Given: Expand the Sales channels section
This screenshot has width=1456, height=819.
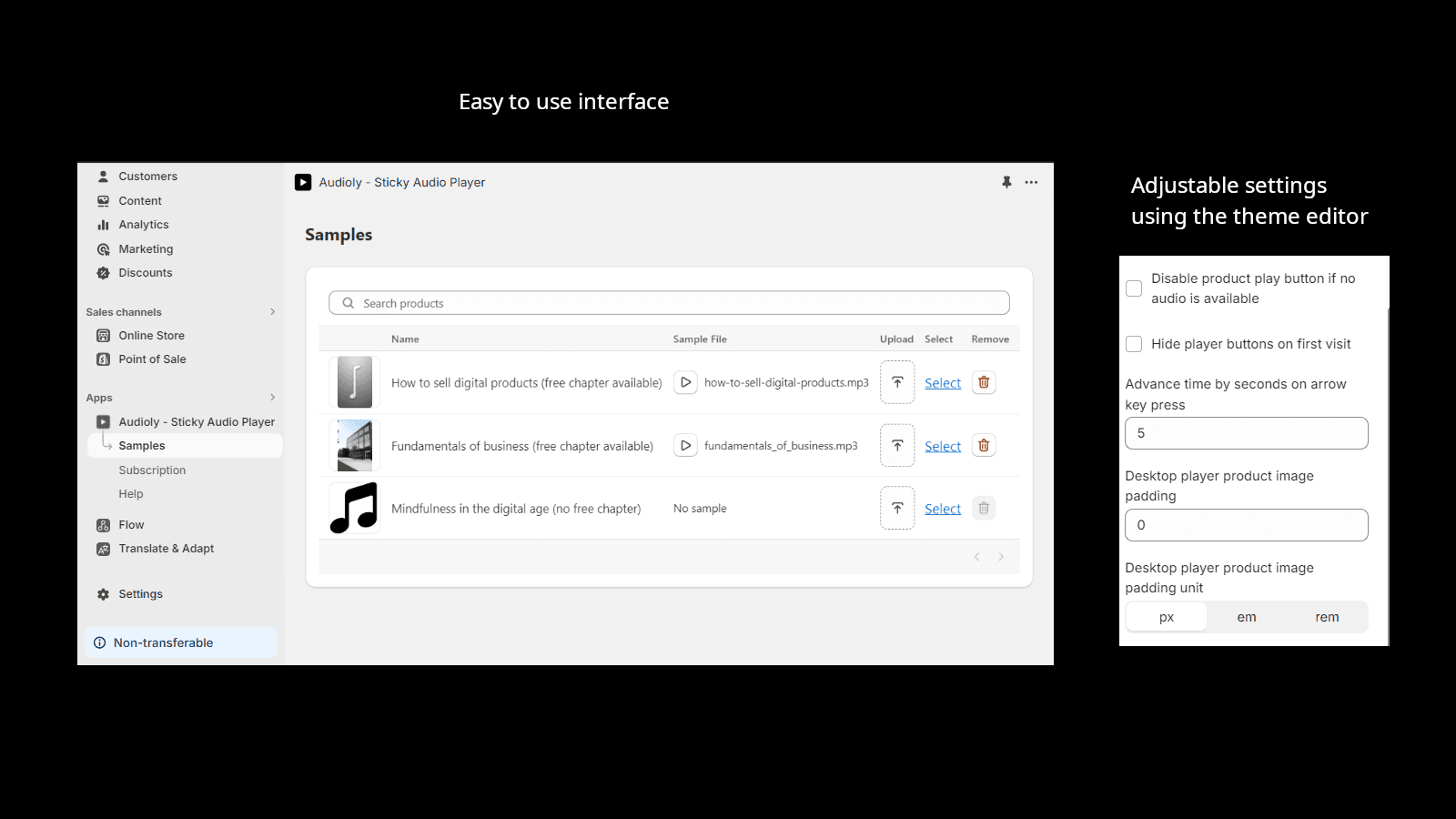Looking at the screenshot, I should pyautogui.click(x=272, y=311).
